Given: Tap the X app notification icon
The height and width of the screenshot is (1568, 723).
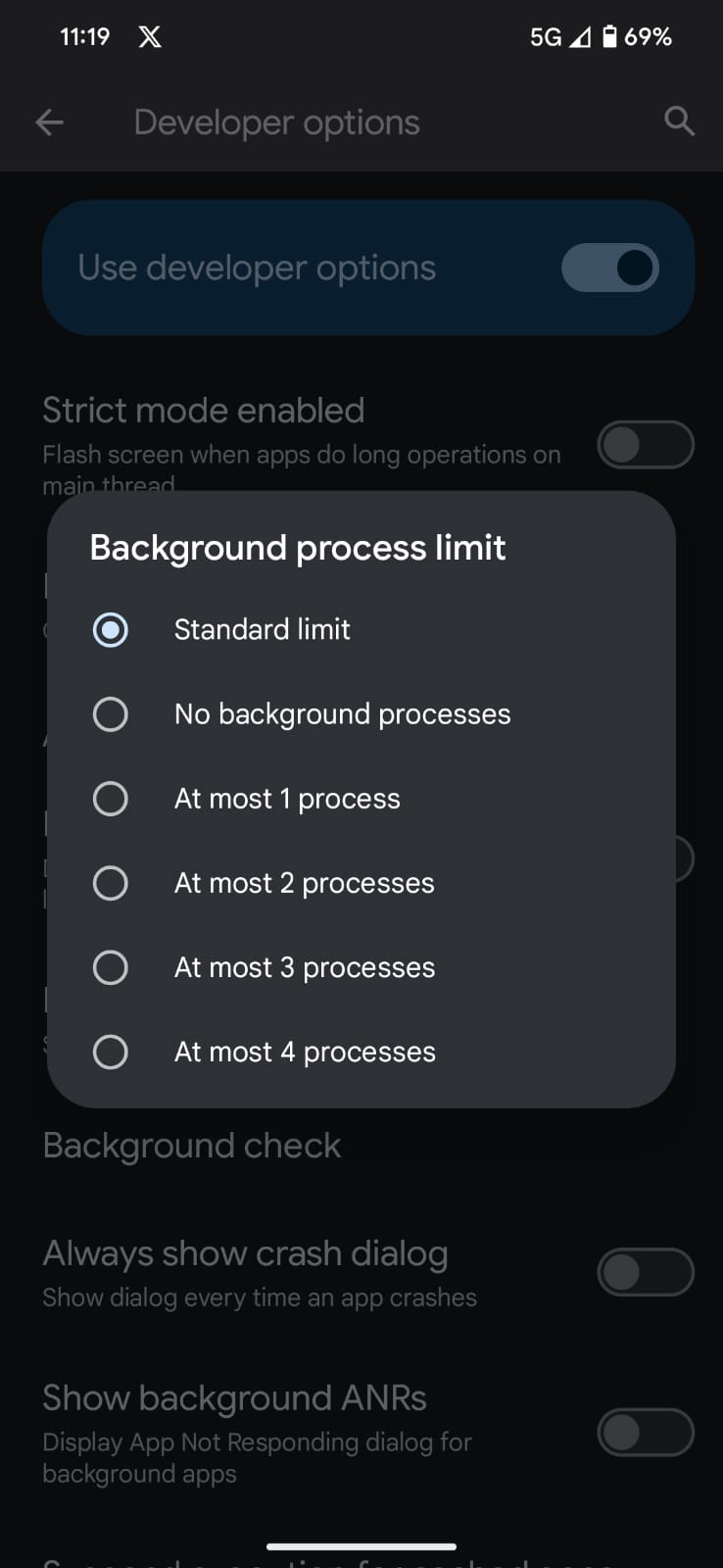Looking at the screenshot, I should [x=150, y=37].
